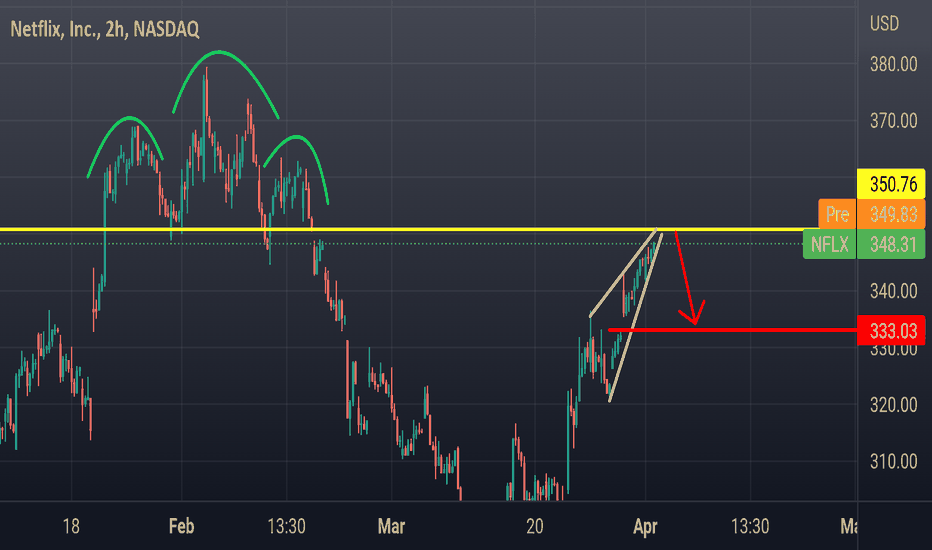Click the Netflix, Inc., 2h, NASDAQ title

coord(105,29)
